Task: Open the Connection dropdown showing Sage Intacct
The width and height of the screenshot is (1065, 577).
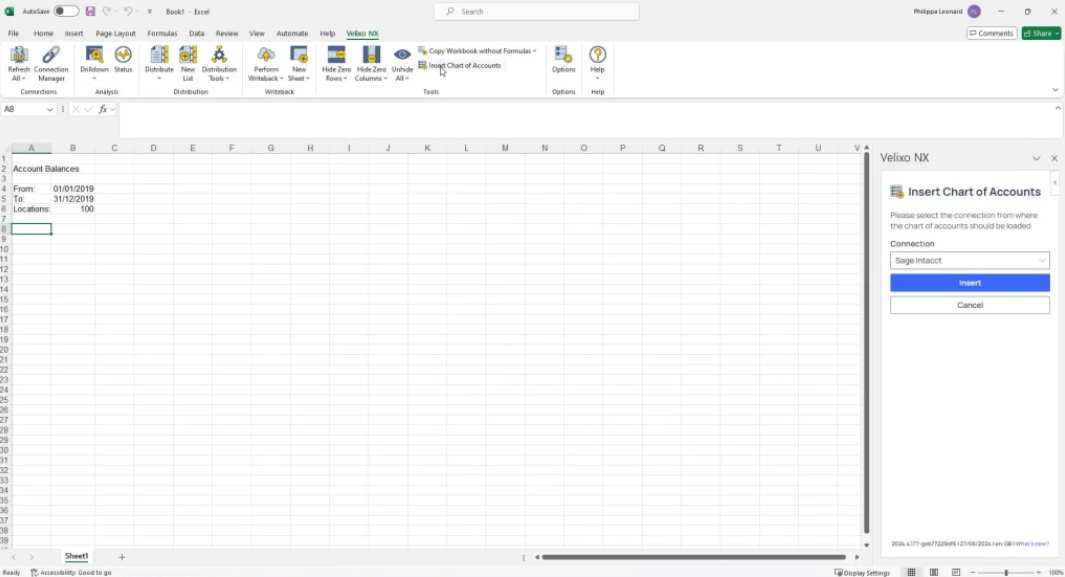Action: (970, 261)
